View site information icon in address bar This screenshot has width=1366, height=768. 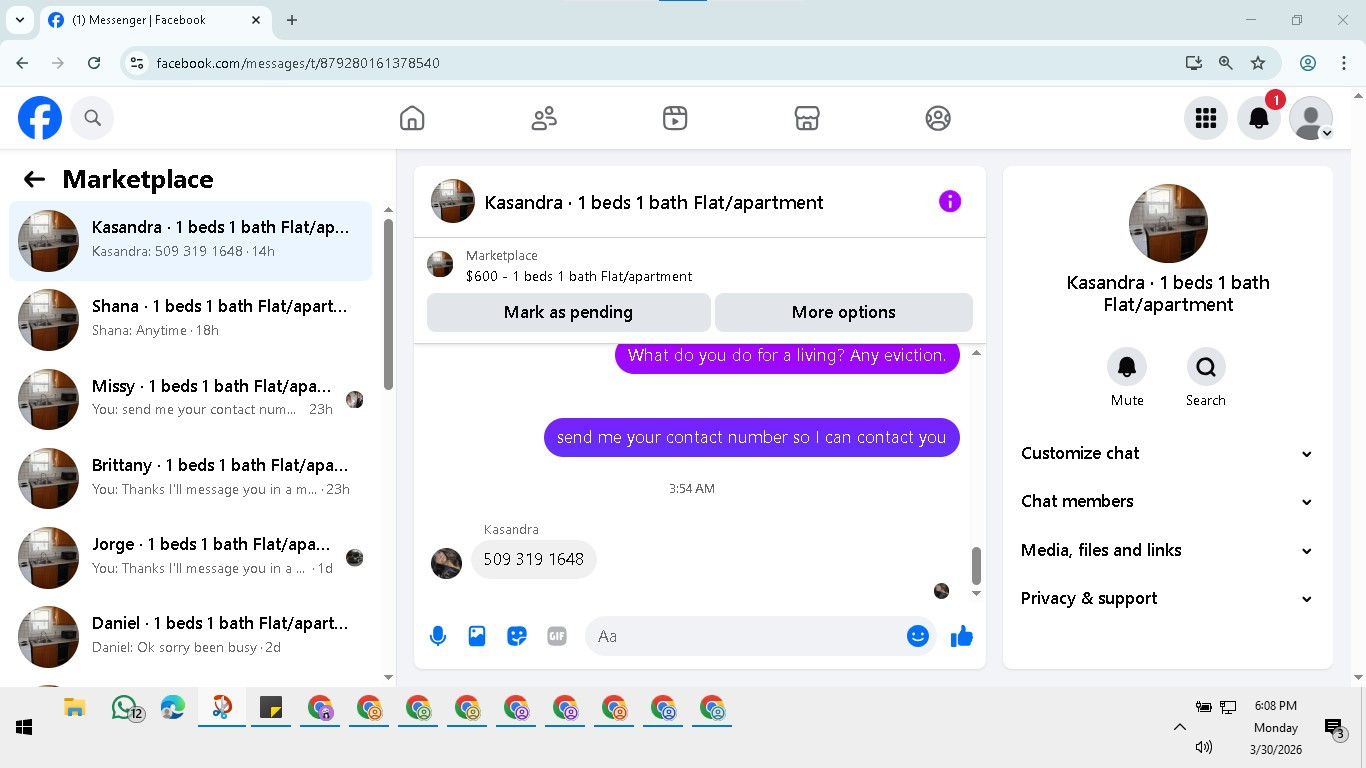point(138,63)
